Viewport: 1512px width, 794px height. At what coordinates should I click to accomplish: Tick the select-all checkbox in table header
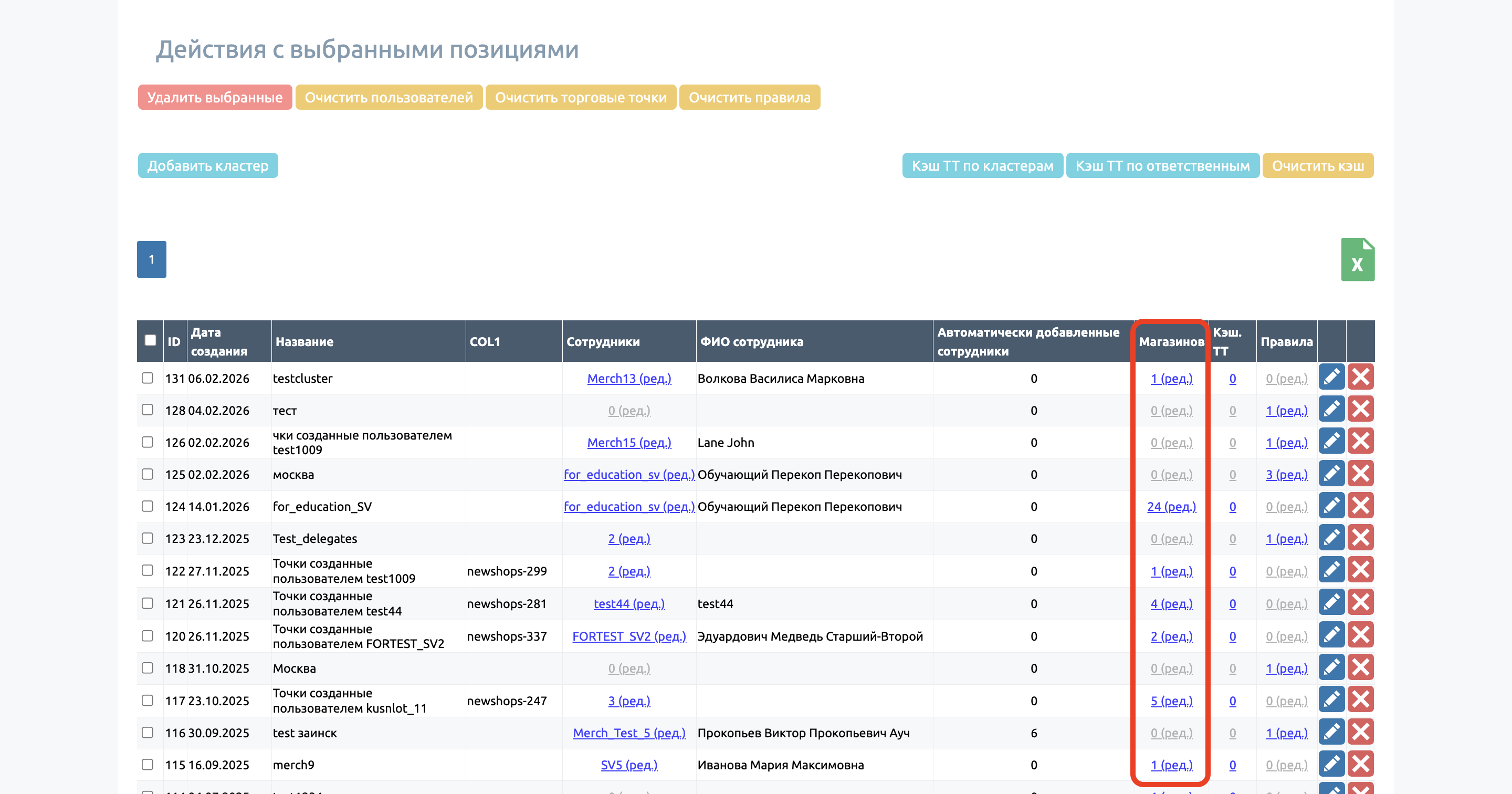pos(150,340)
